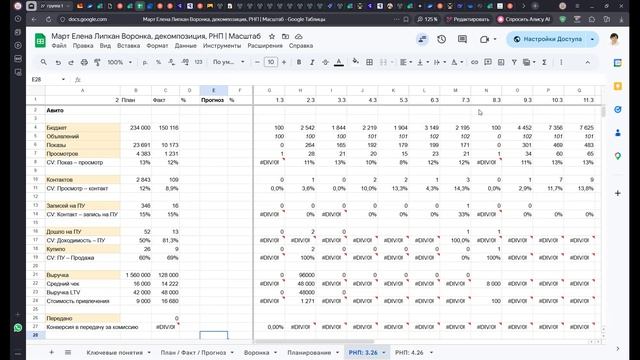The width and height of the screenshot is (640, 360).
Task: Toggle bold formatting
Action: 299,62
